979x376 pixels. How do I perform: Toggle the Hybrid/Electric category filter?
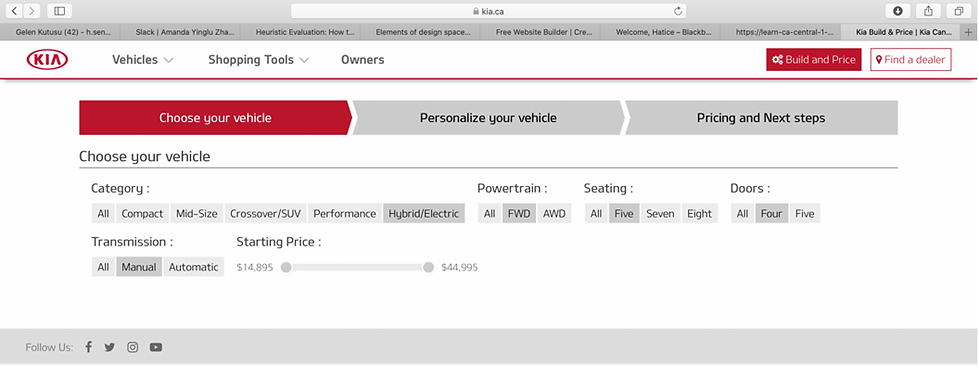click(424, 214)
